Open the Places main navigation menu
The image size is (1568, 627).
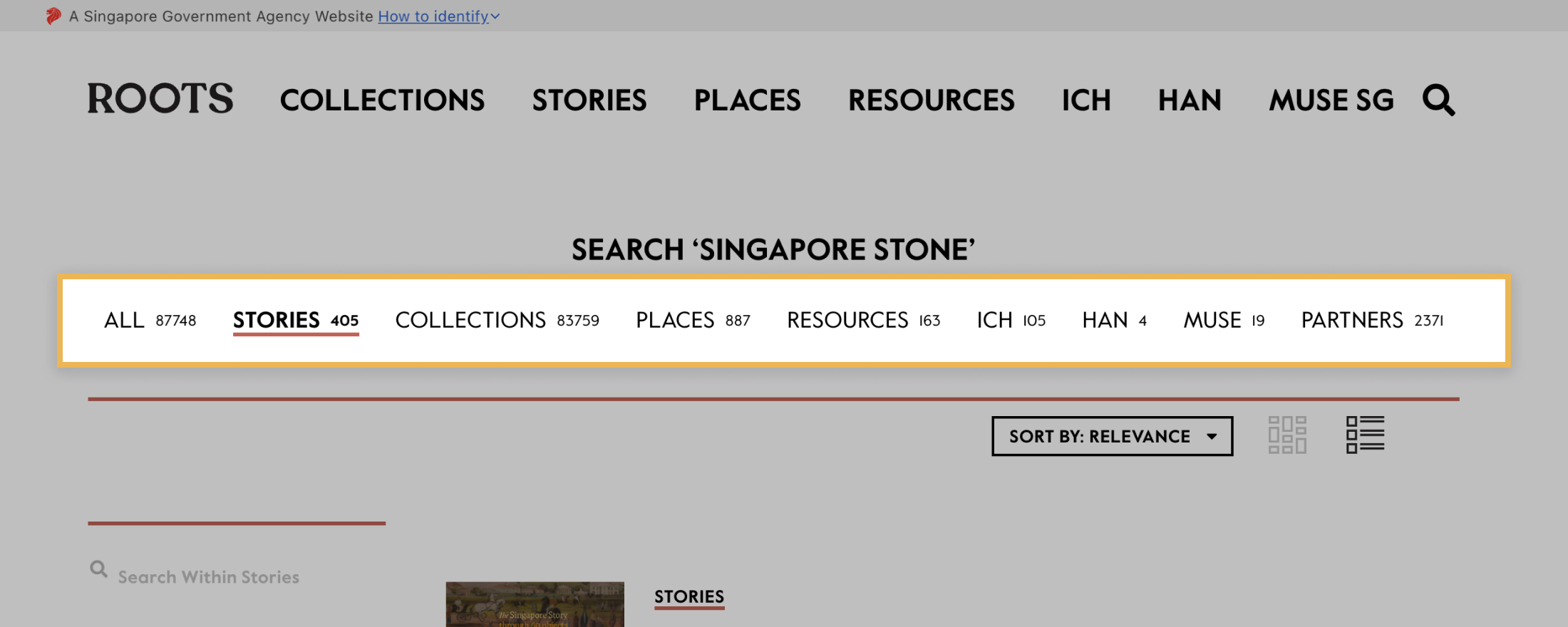747,100
